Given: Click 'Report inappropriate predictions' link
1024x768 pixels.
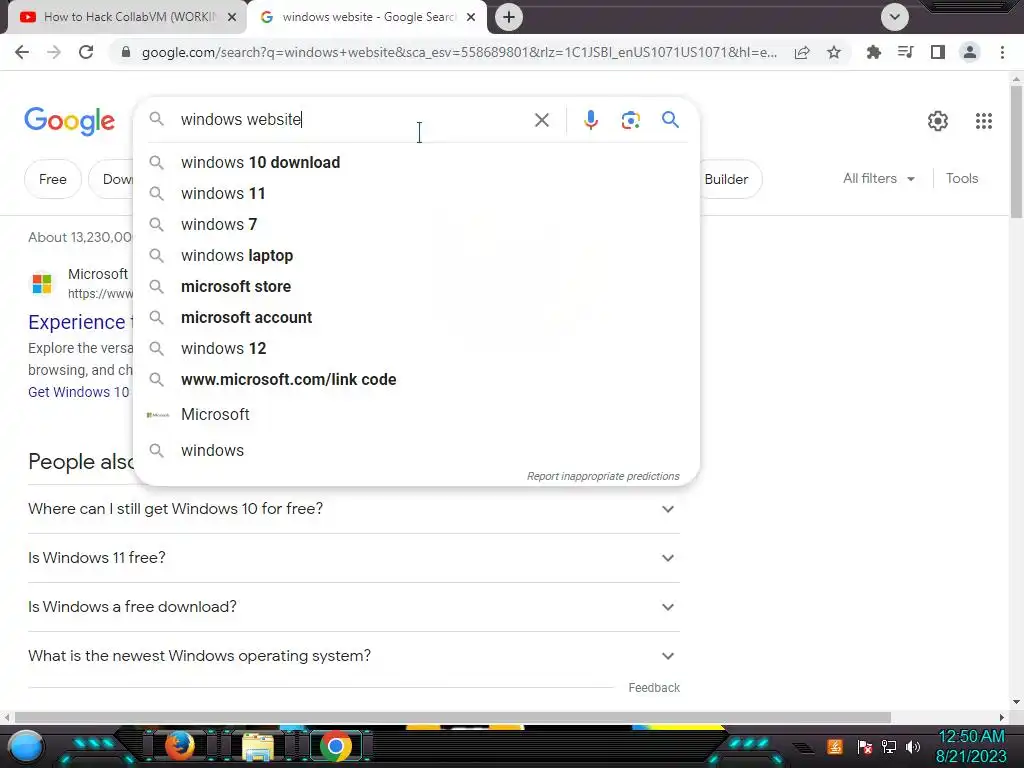Looking at the screenshot, I should [x=603, y=476].
